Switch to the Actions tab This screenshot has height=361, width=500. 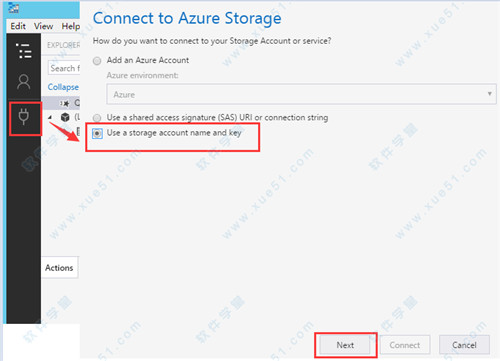[59, 268]
